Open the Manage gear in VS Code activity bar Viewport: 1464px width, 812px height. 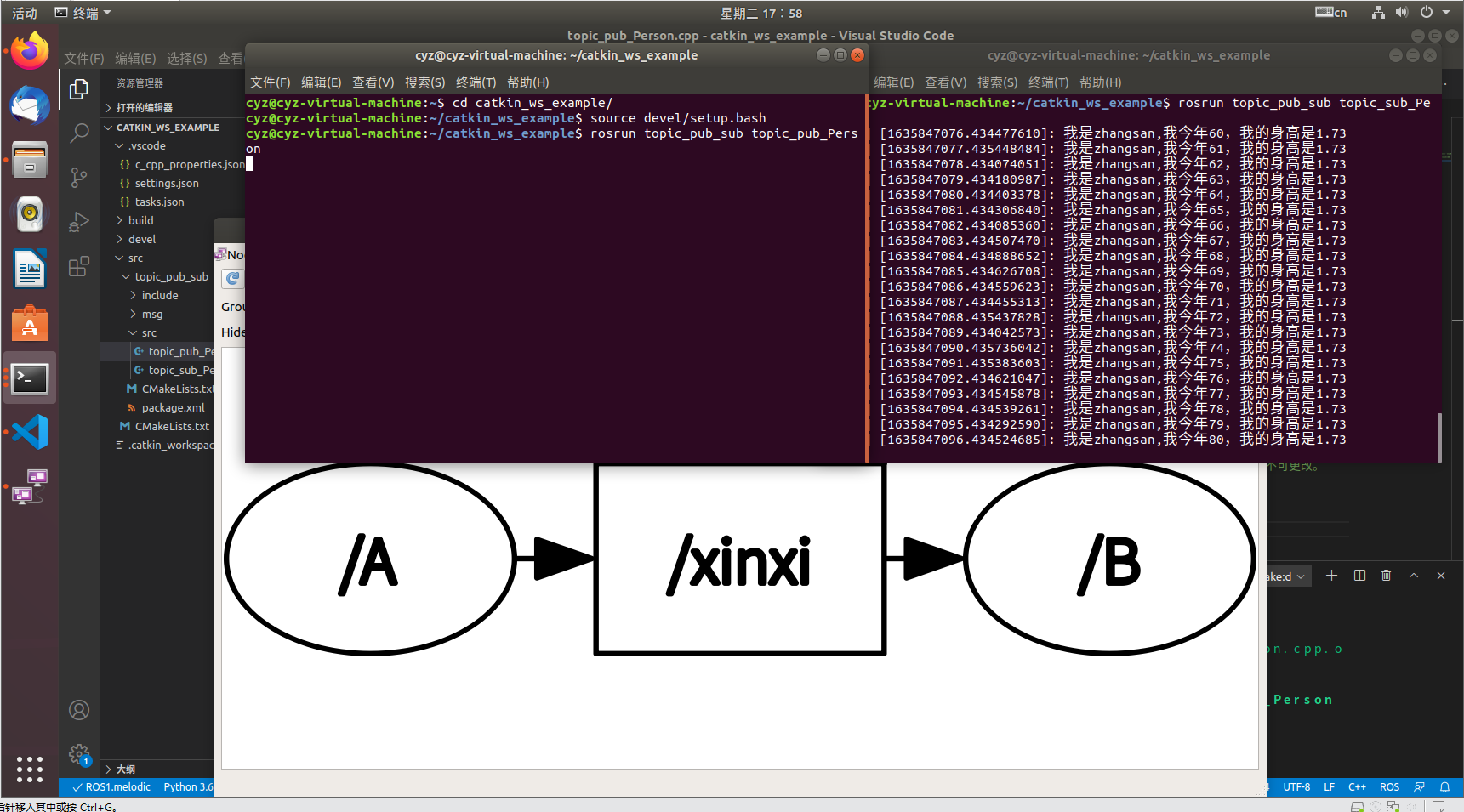(x=79, y=754)
